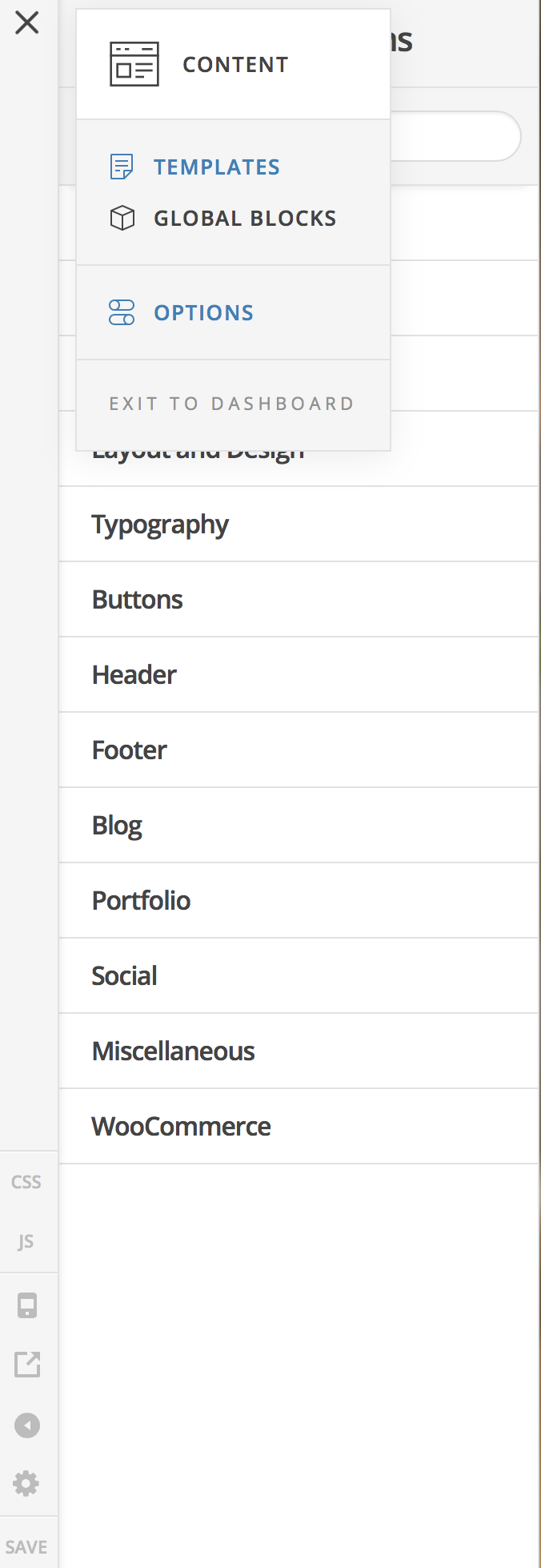Open the Social options section
Screen dimensions: 541x1568
(125, 976)
